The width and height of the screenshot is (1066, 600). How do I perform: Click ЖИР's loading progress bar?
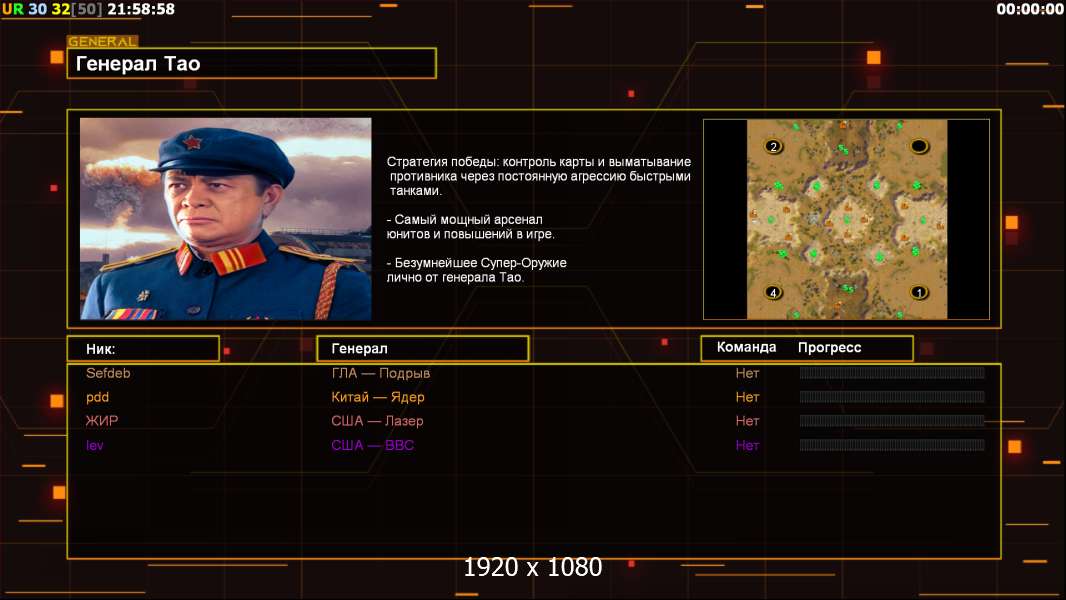click(x=892, y=421)
